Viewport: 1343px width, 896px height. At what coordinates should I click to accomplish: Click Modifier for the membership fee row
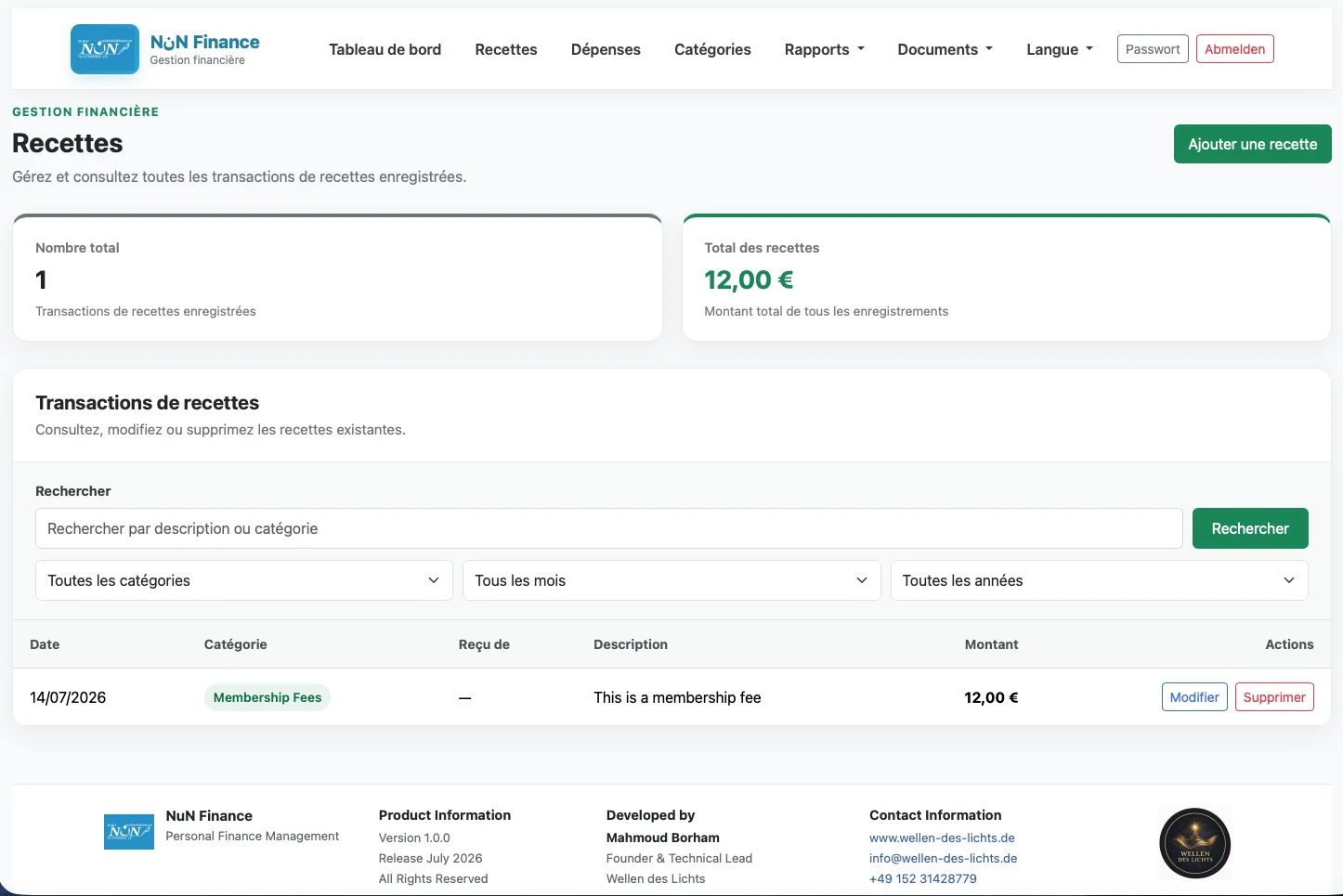click(1194, 697)
